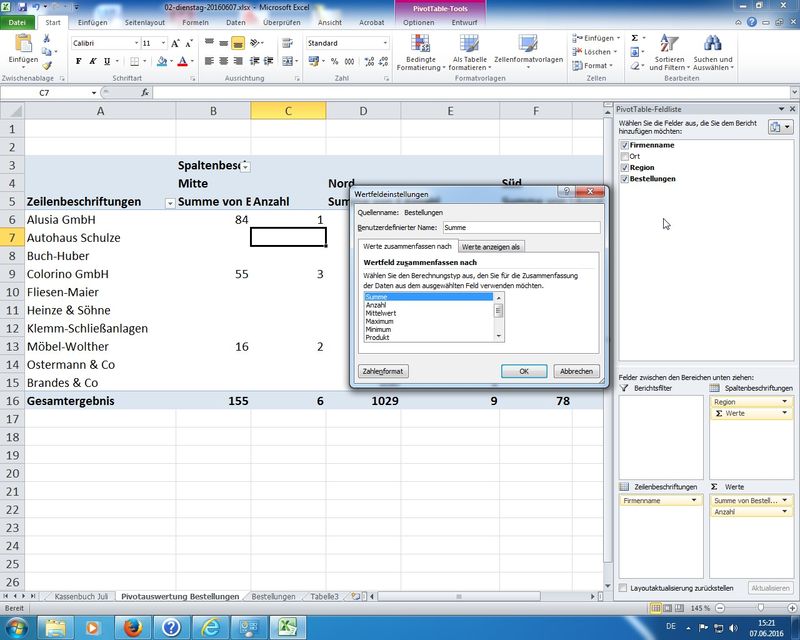The image size is (800, 640).
Task: Uncheck the Firmenname field checkbox
Action: (x=624, y=146)
